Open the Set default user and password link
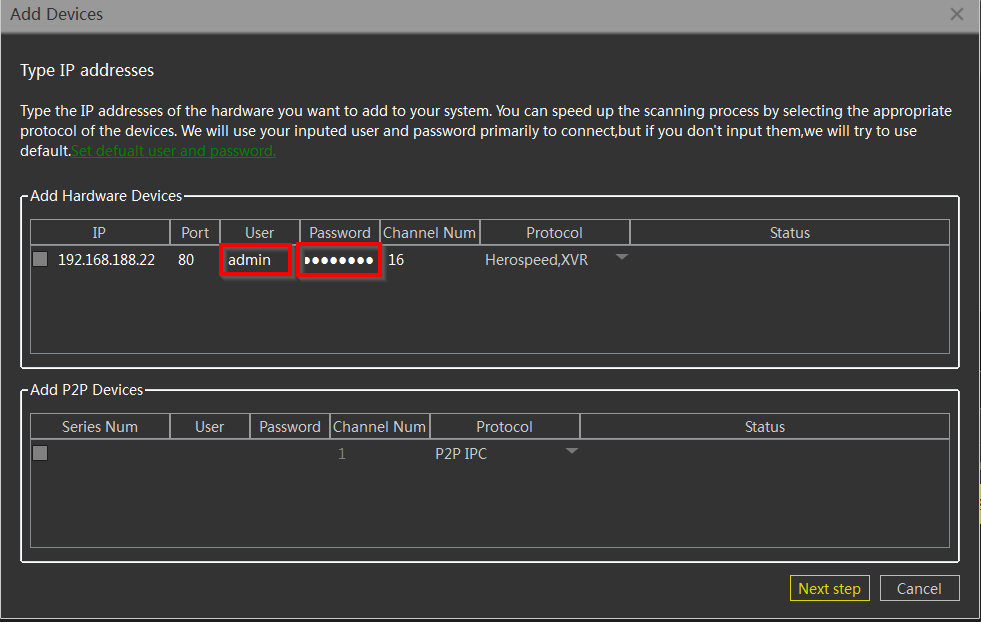 173,151
